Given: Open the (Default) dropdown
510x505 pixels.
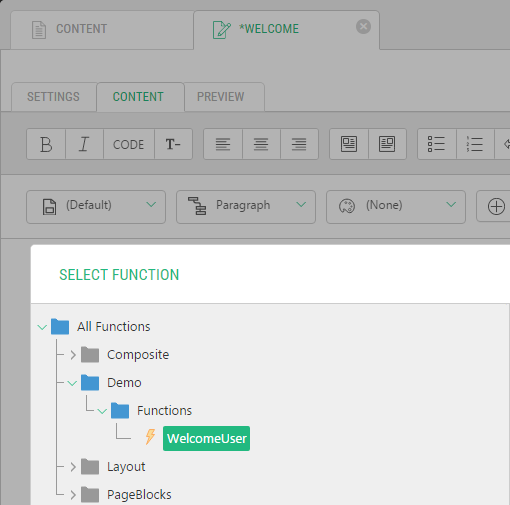Looking at the screenshot, I should coord(96,207).
